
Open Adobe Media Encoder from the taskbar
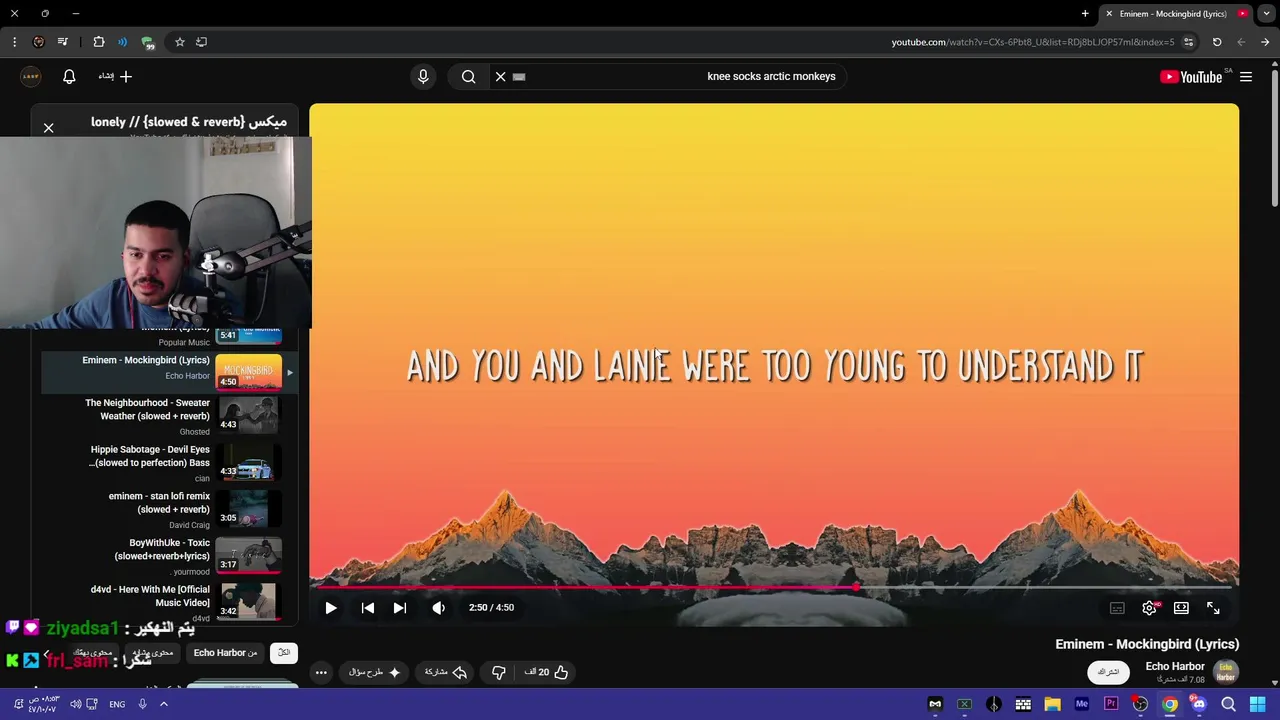(1081, 704)
